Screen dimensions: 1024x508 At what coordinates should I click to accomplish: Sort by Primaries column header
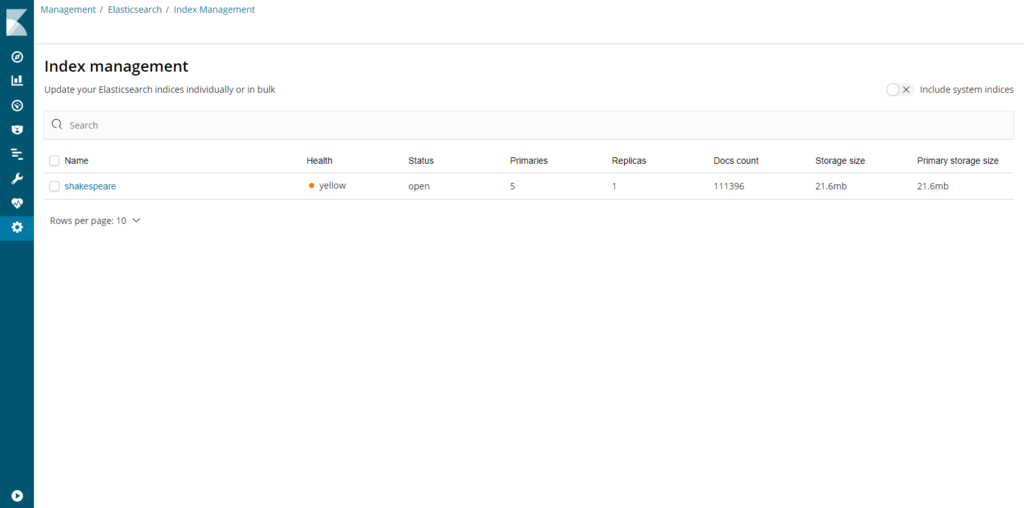(529, 161)
